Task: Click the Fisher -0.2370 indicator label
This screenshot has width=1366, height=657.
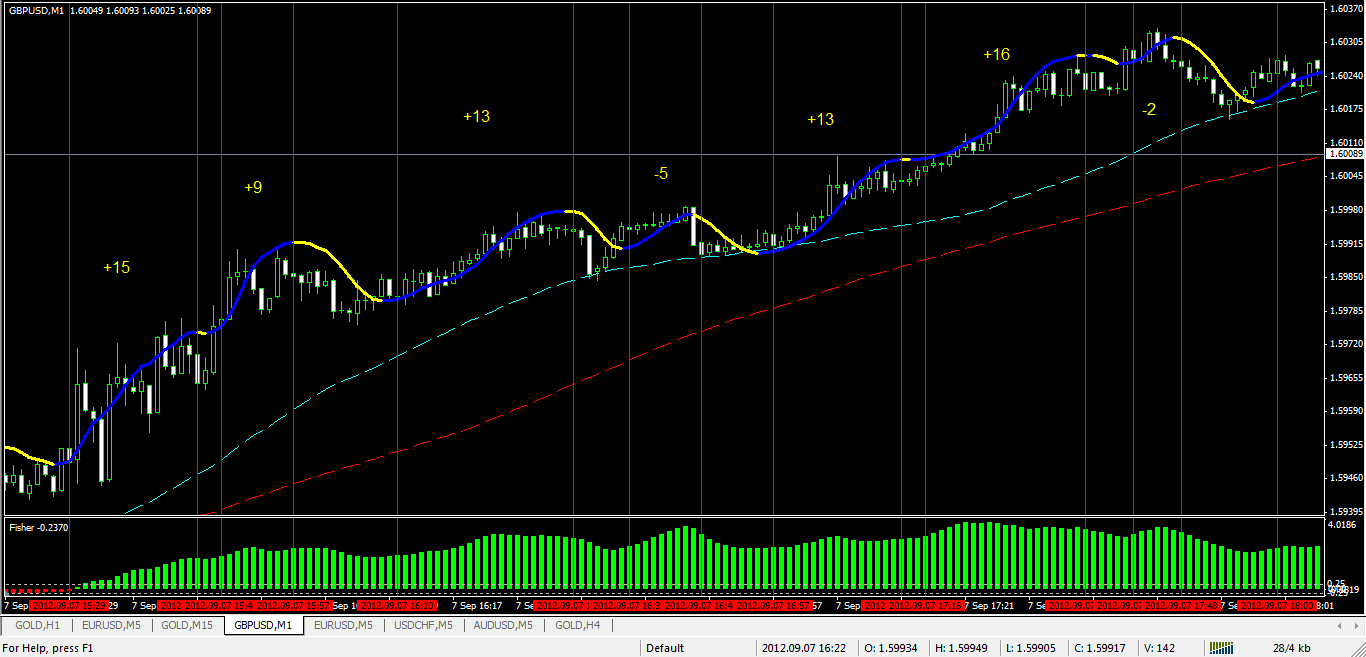Action: pos(39,525)
